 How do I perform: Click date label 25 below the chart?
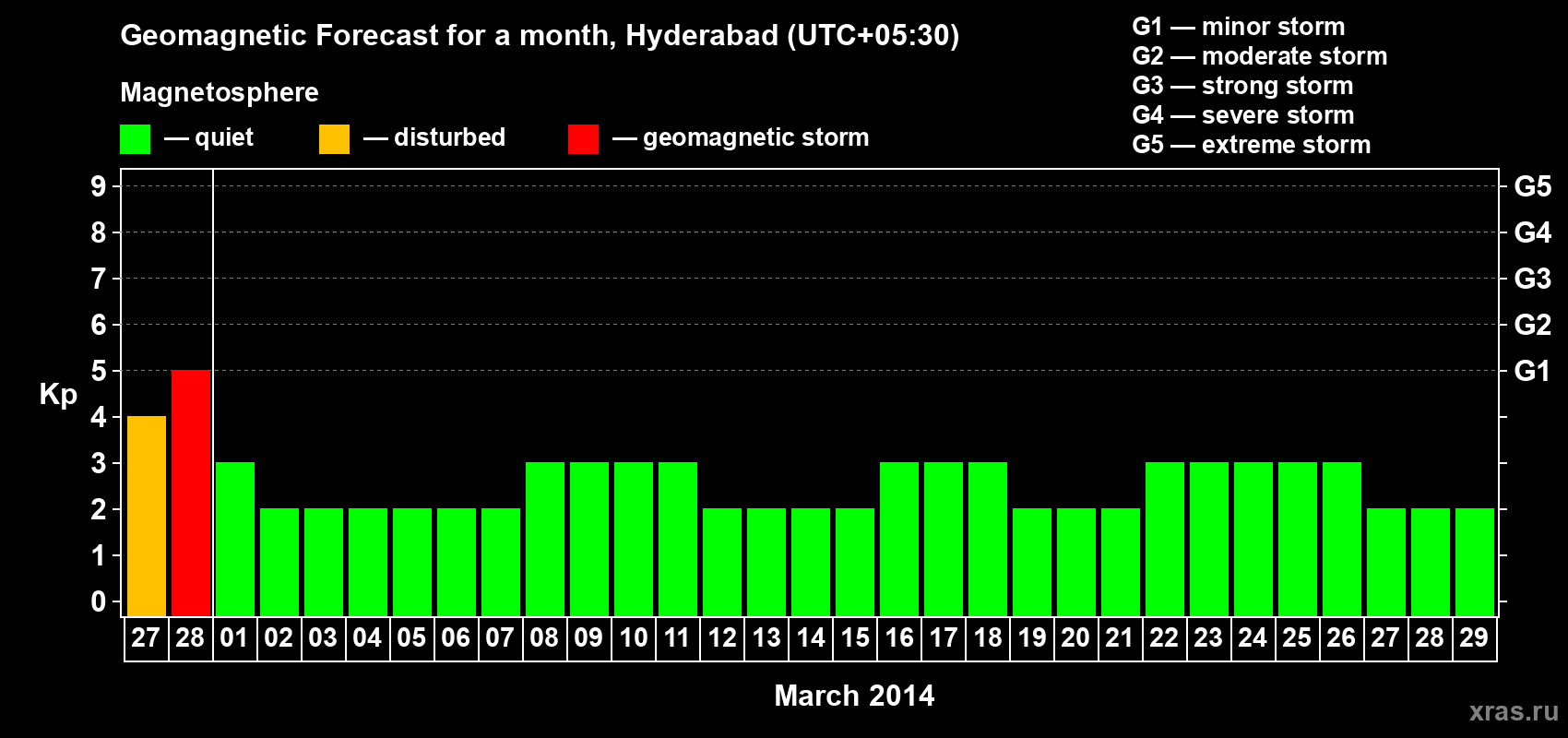click(1297, 637)
